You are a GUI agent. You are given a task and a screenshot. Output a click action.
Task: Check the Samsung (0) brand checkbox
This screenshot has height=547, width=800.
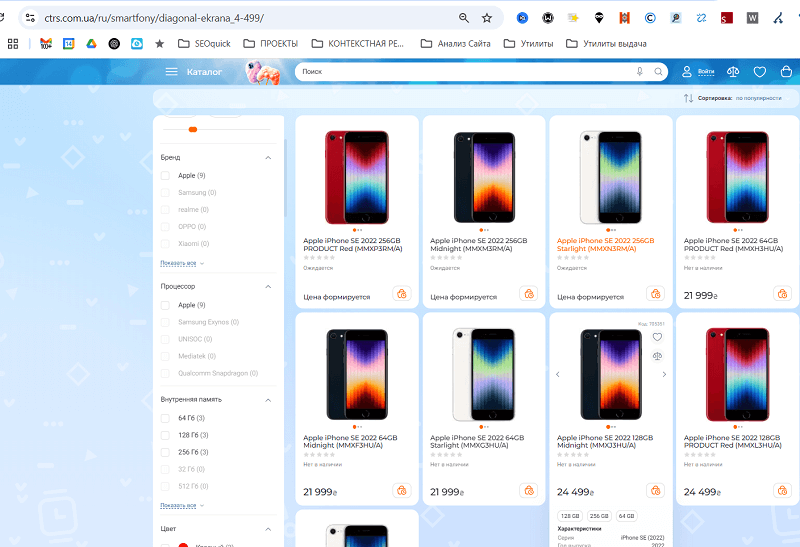165,193
